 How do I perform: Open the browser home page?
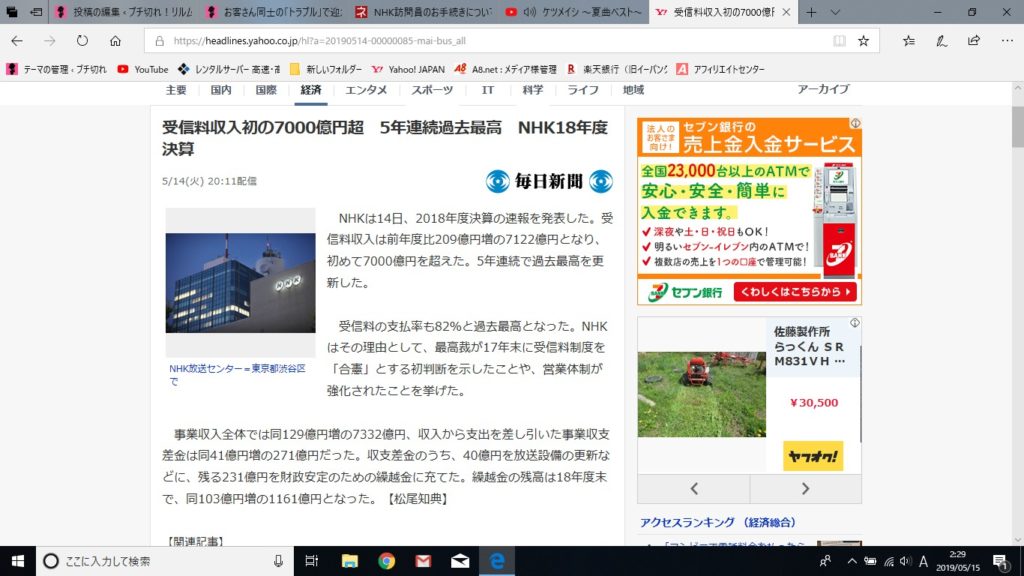point(115,40)
